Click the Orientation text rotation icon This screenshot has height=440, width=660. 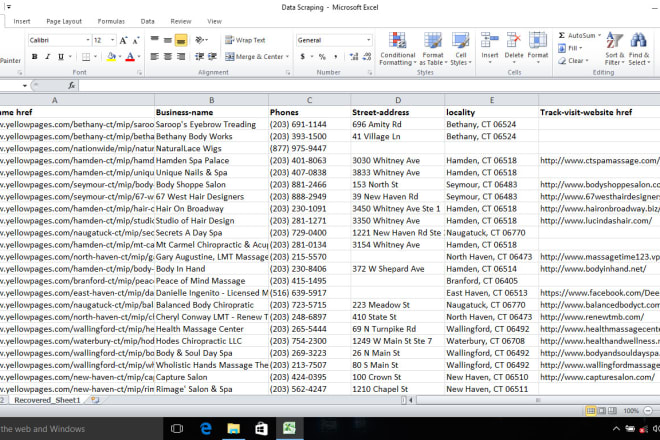click(200, 40)
